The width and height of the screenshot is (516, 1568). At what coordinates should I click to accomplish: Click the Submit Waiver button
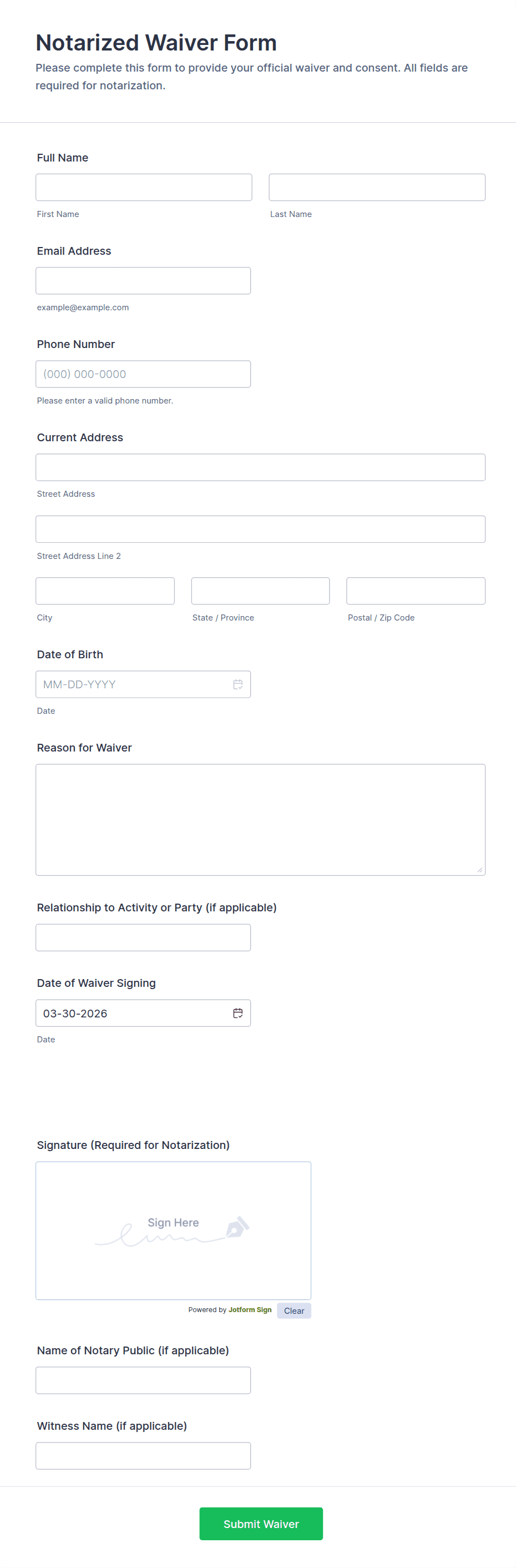coord(260,1524)
